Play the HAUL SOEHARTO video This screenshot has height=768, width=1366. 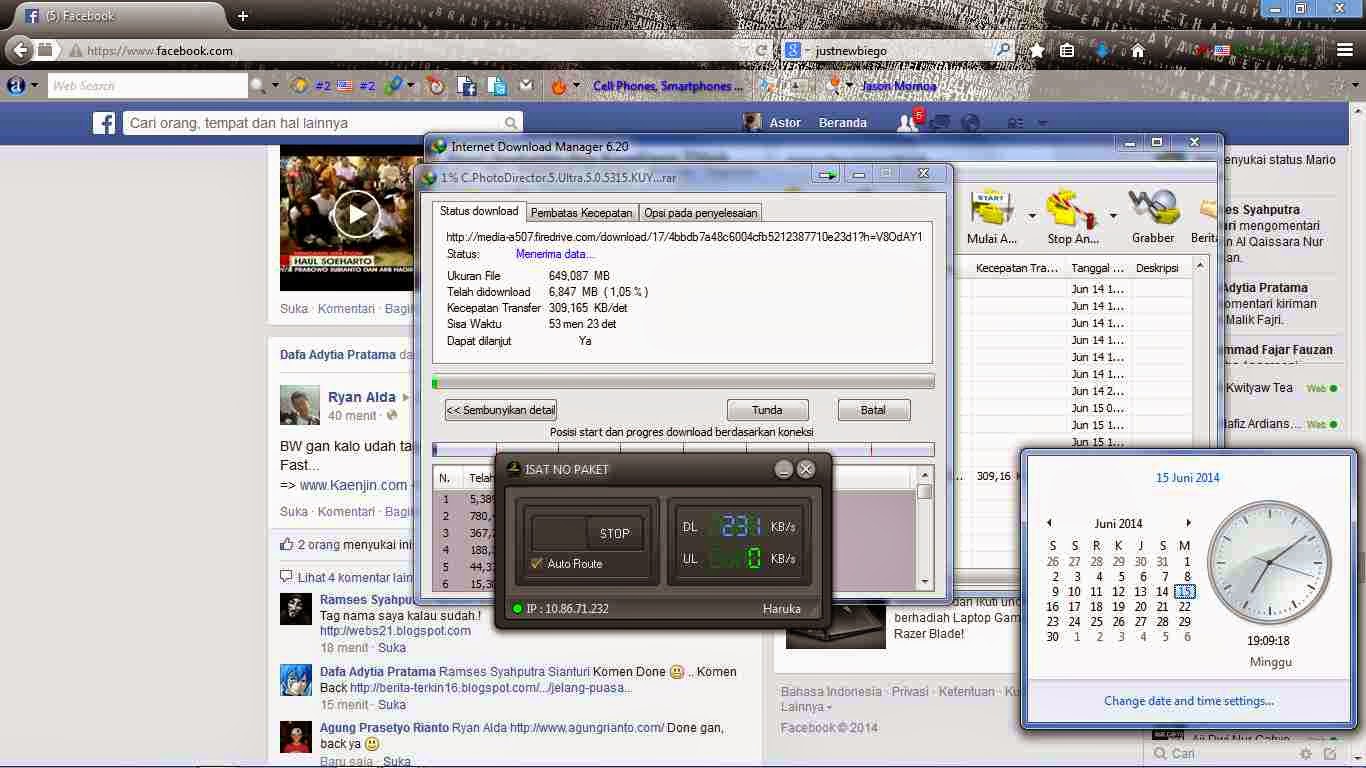[356, 212]
